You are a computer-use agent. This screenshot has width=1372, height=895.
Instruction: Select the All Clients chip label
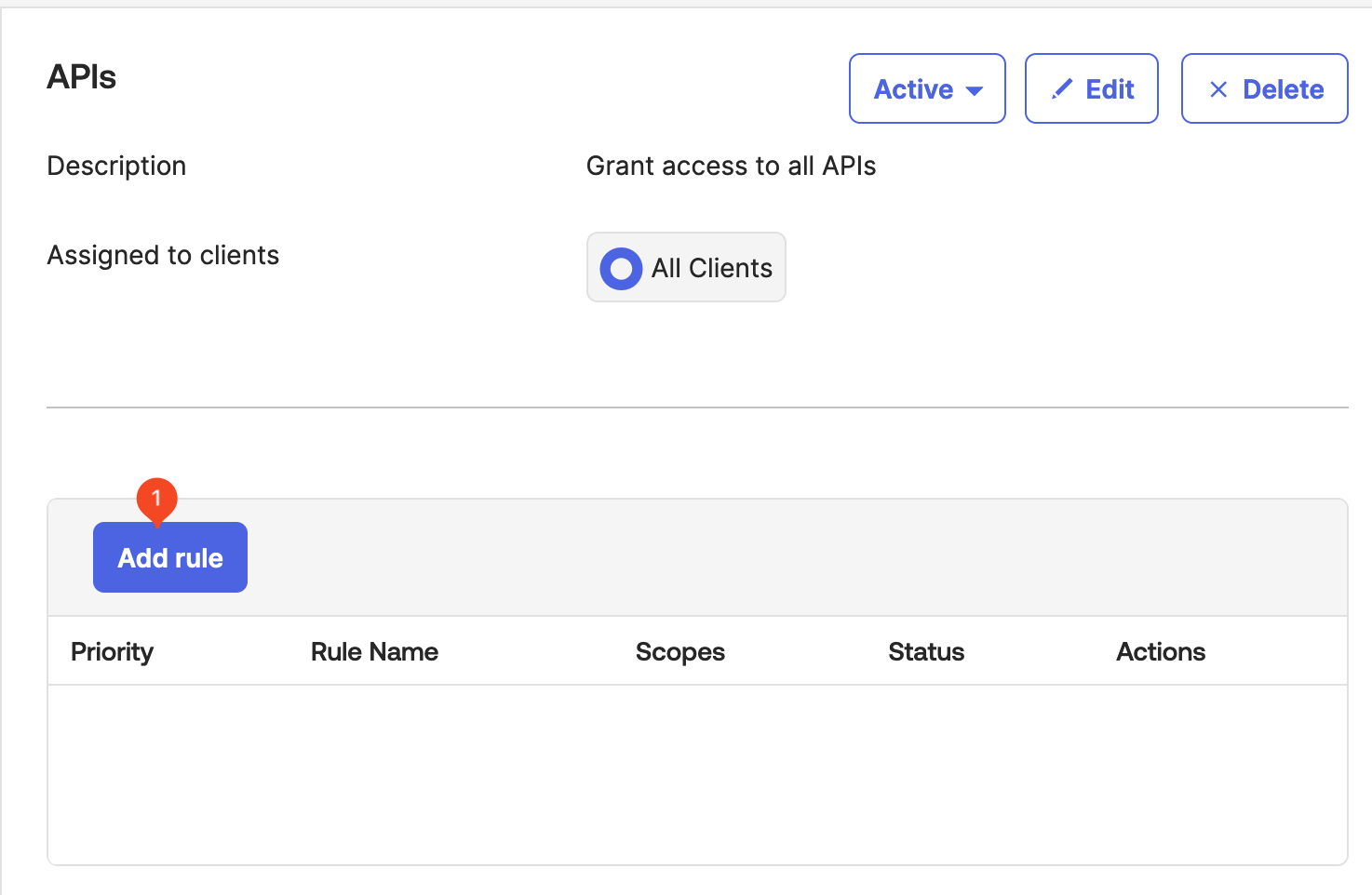pyautogui.click(x=711, y=269)
